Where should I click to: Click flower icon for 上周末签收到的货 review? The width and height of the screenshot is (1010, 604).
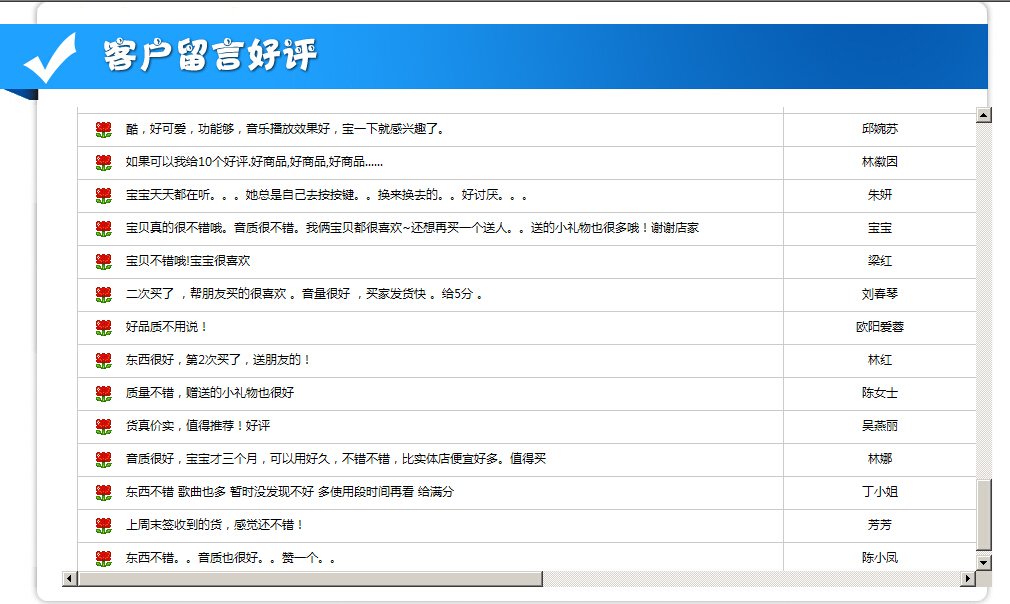pos(103,525)
